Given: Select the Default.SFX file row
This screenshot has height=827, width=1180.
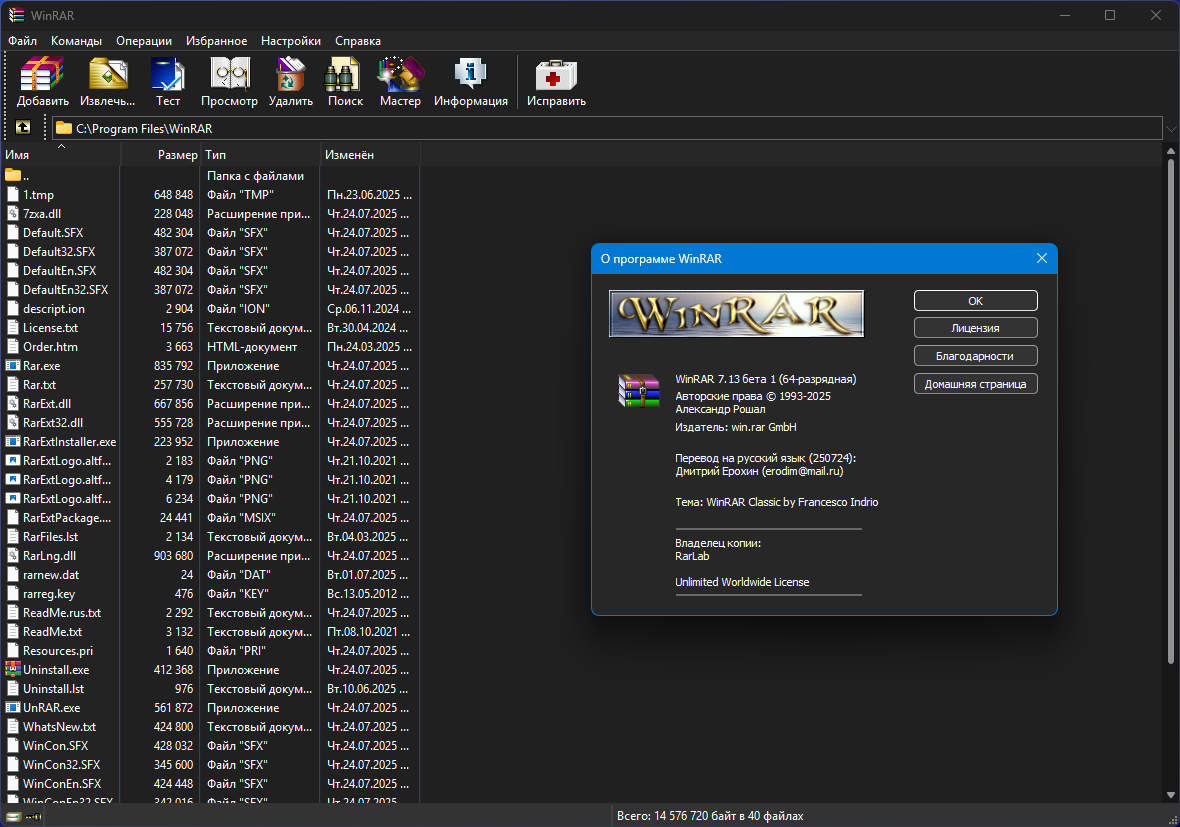Looking at the screenshot, I should click(x=209, y=233).
